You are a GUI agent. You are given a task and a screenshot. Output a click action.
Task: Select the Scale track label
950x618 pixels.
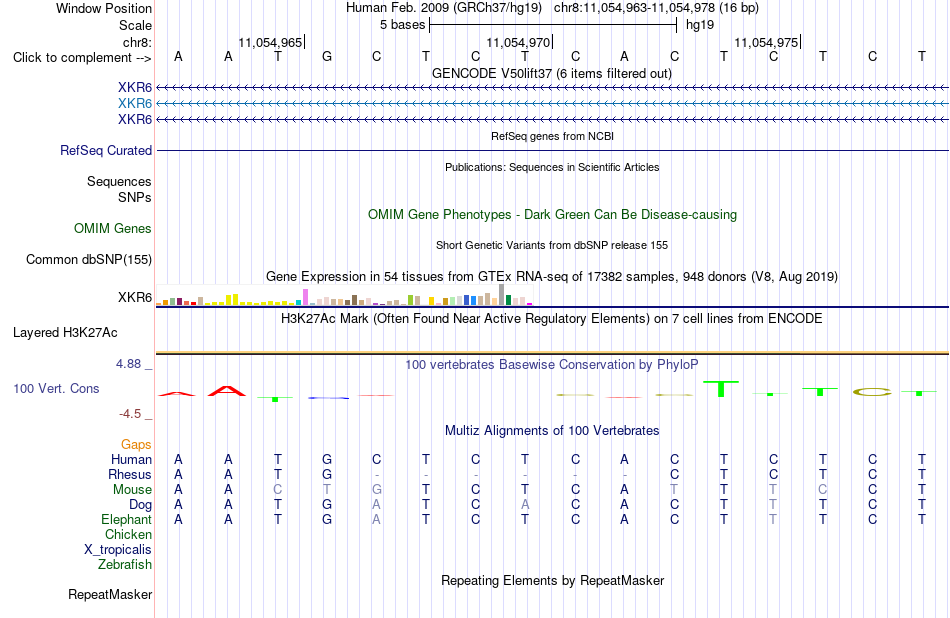tap(135, 25)
